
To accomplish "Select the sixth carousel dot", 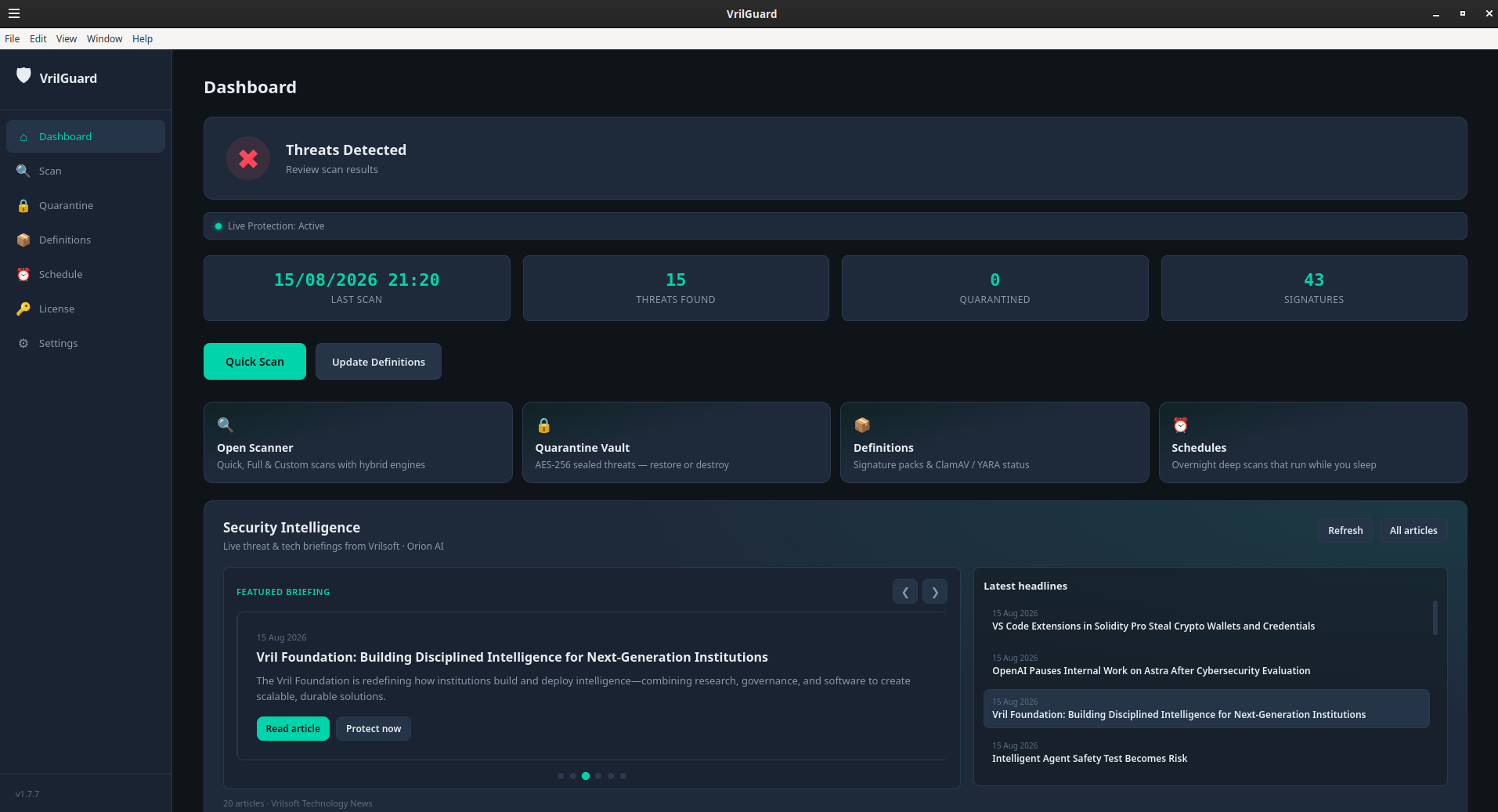I will point(623,776).
